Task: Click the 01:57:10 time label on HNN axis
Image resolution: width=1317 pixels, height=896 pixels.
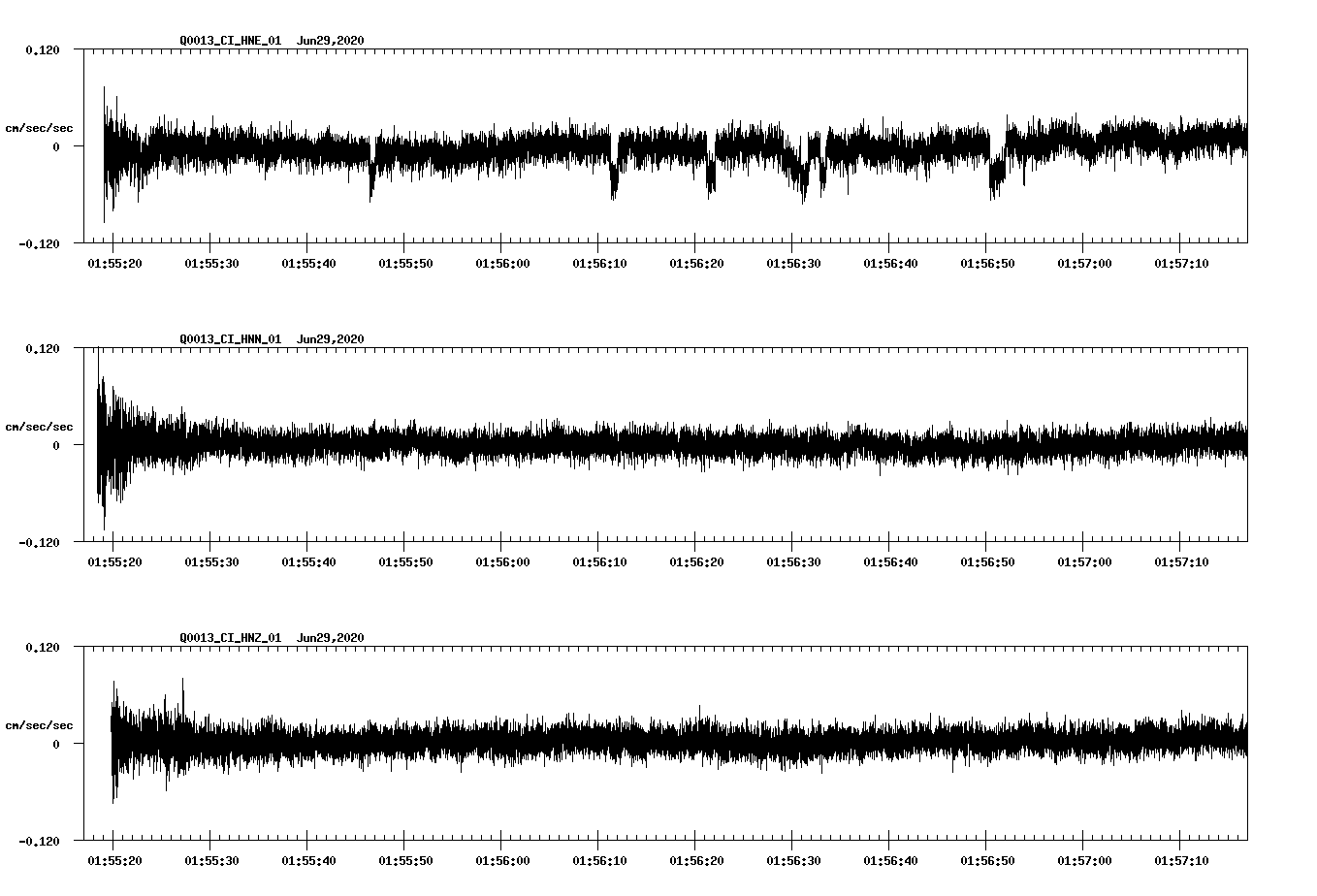Action: [1180, 561]
